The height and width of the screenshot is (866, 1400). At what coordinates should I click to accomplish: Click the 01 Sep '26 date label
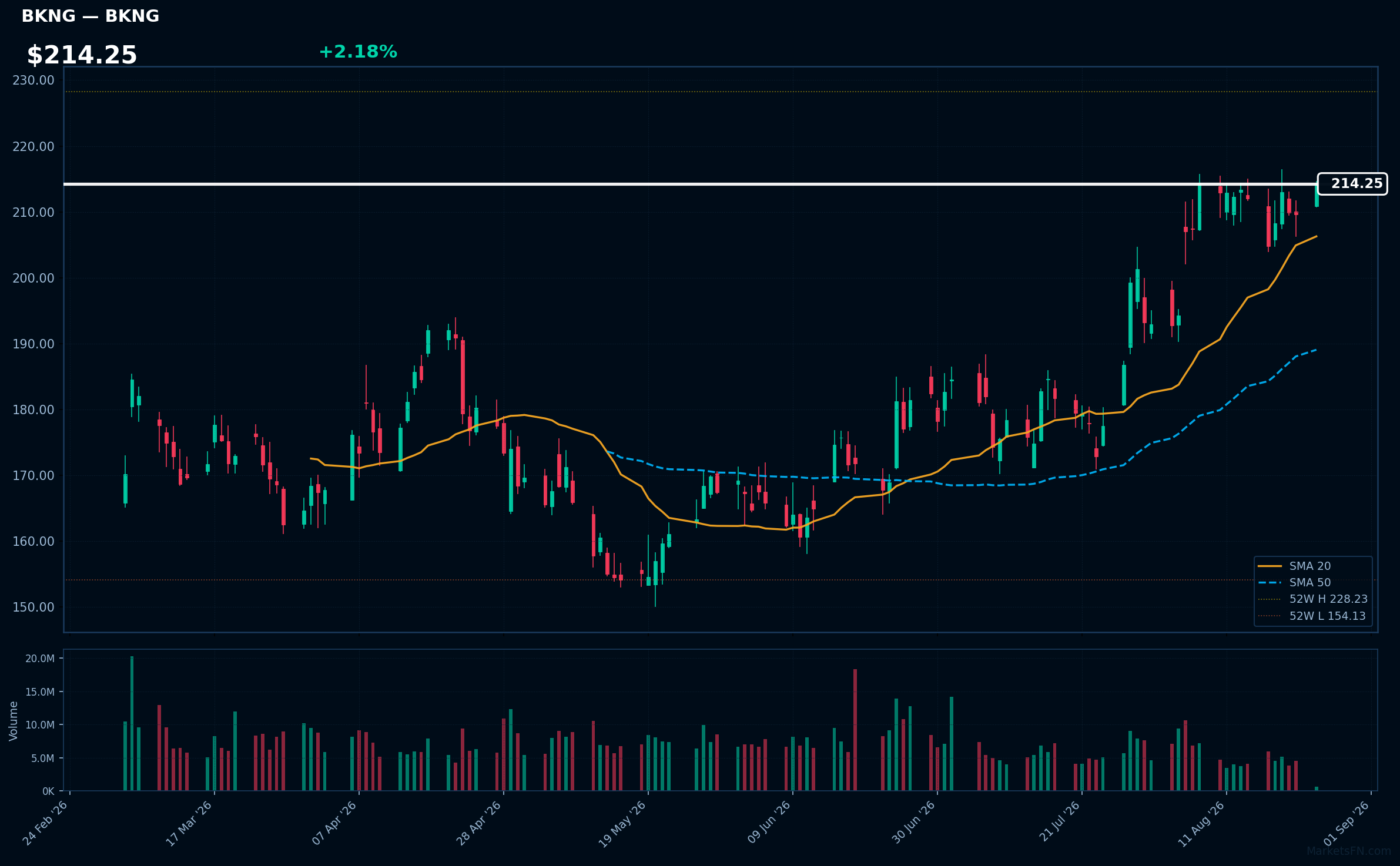click(x=1347, y=823)
